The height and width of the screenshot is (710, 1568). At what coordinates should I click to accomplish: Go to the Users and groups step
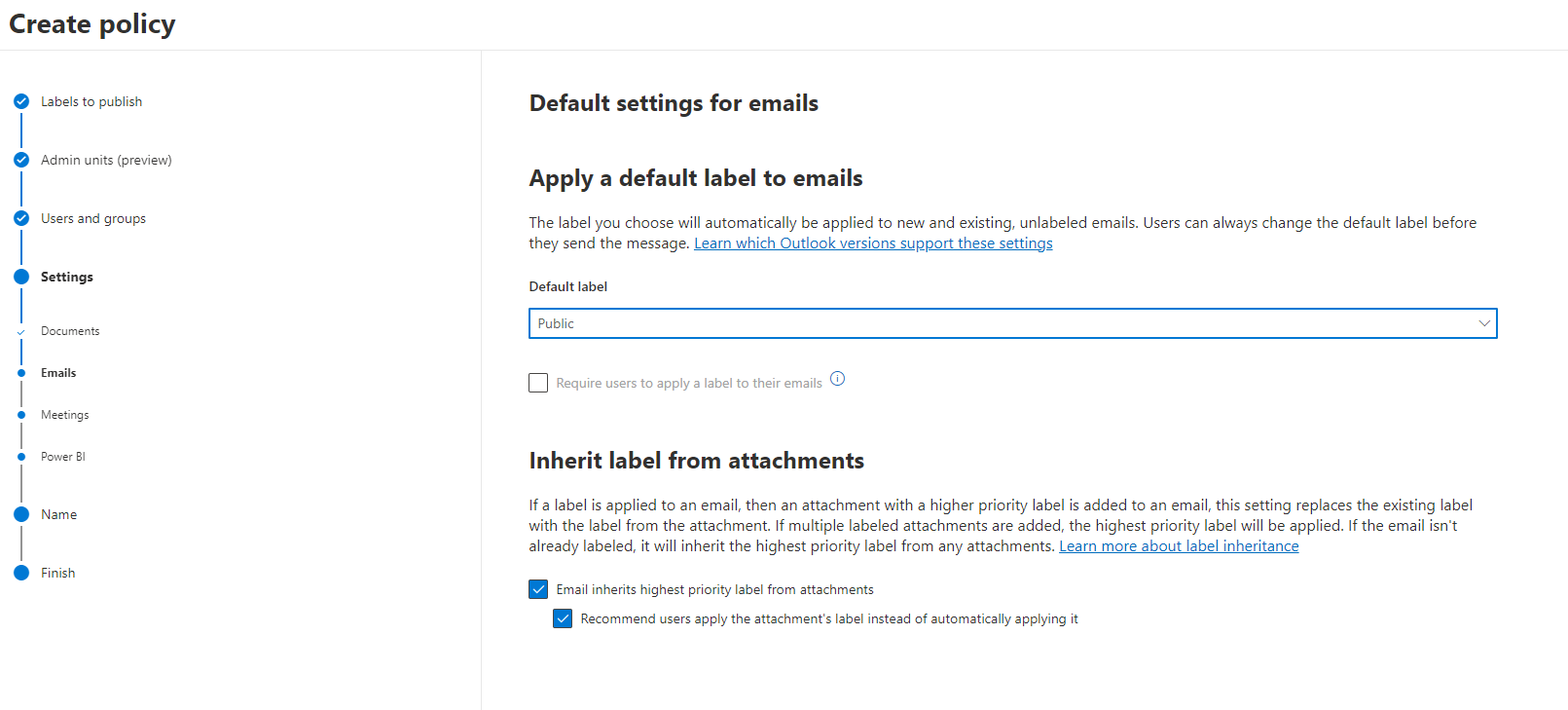pyautogui.click(x=93, y=218)
